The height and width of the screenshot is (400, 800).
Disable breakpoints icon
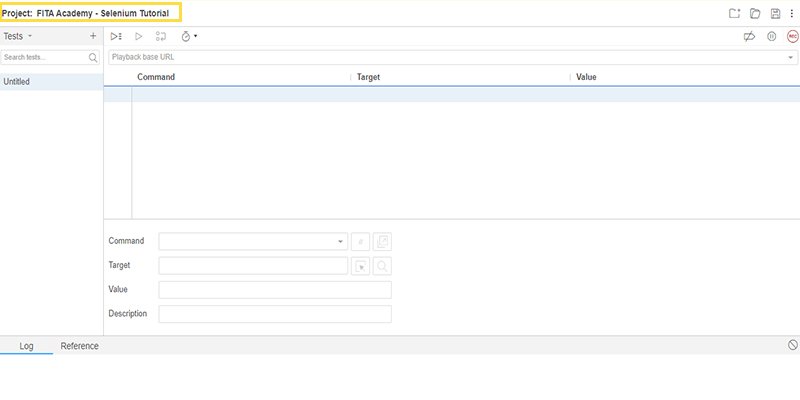[x=749, y=36]
